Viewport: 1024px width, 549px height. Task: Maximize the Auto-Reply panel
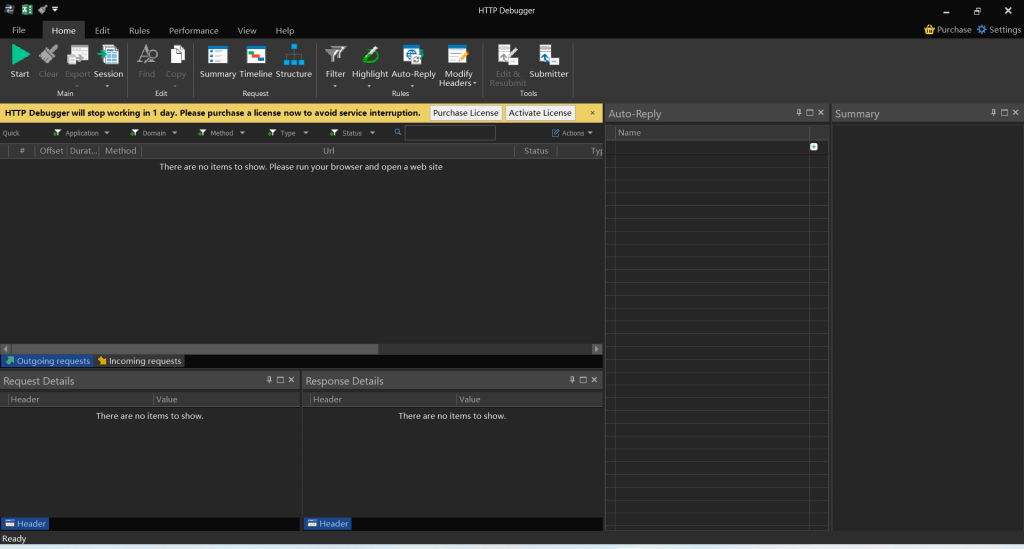810,113
